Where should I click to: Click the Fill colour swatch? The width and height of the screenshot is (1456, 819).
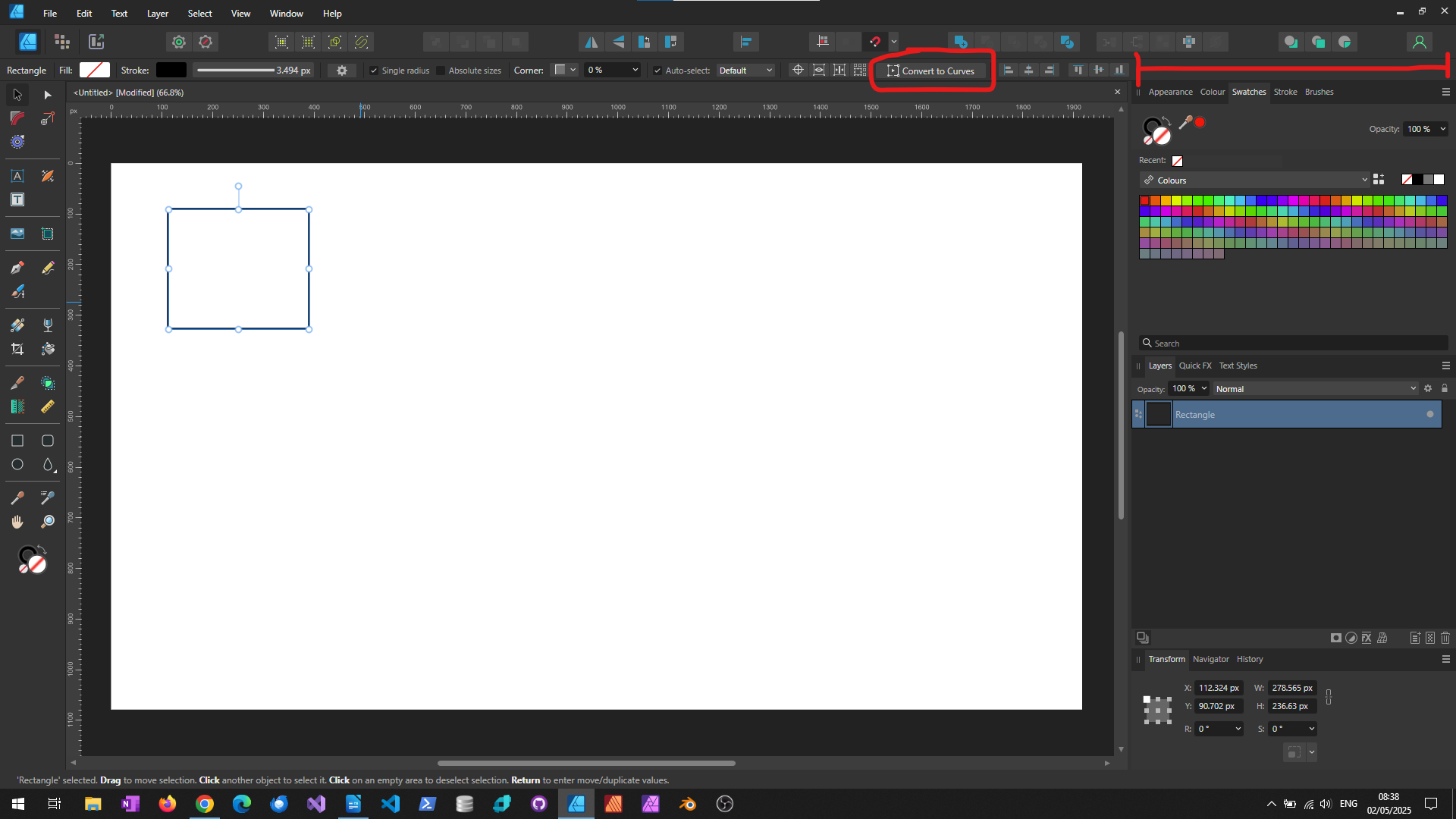(95, 70)
